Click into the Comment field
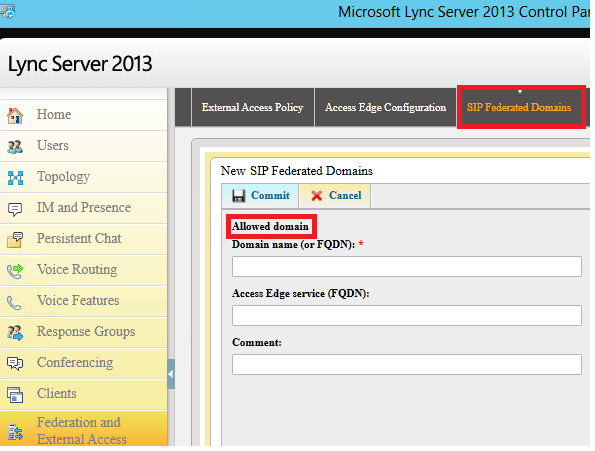 [407, 365]
